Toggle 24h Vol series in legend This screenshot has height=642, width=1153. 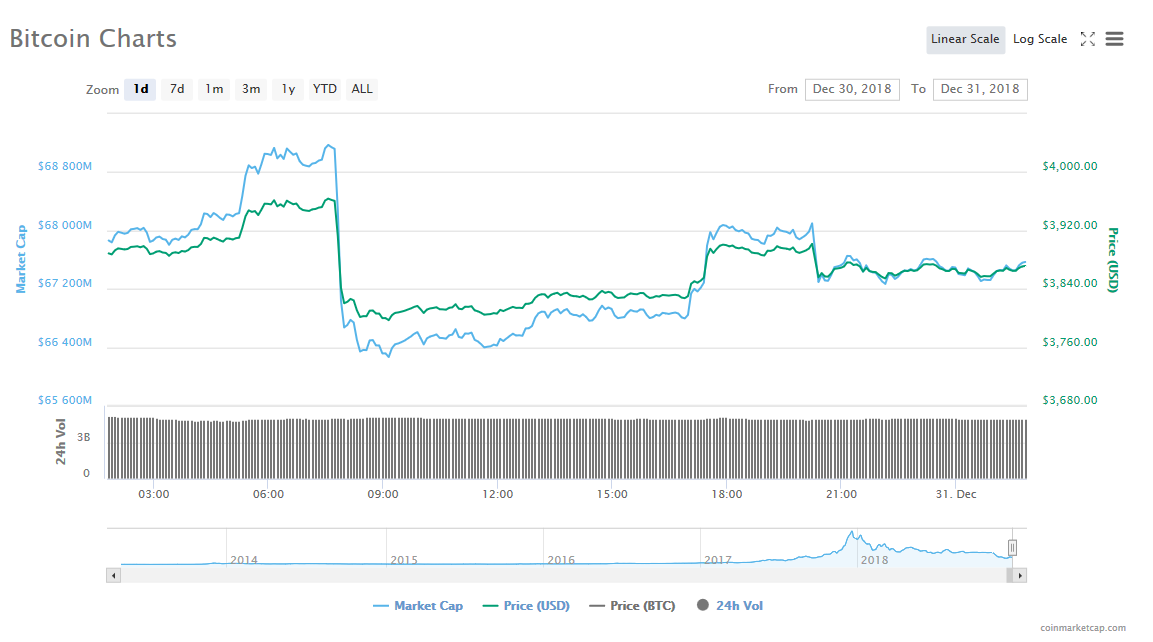[730, 606]
